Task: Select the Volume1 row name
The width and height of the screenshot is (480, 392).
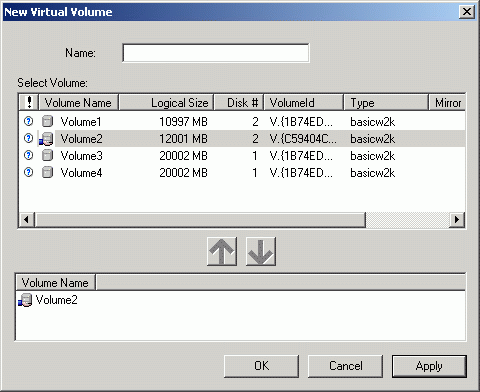Action: coord(81,122)
